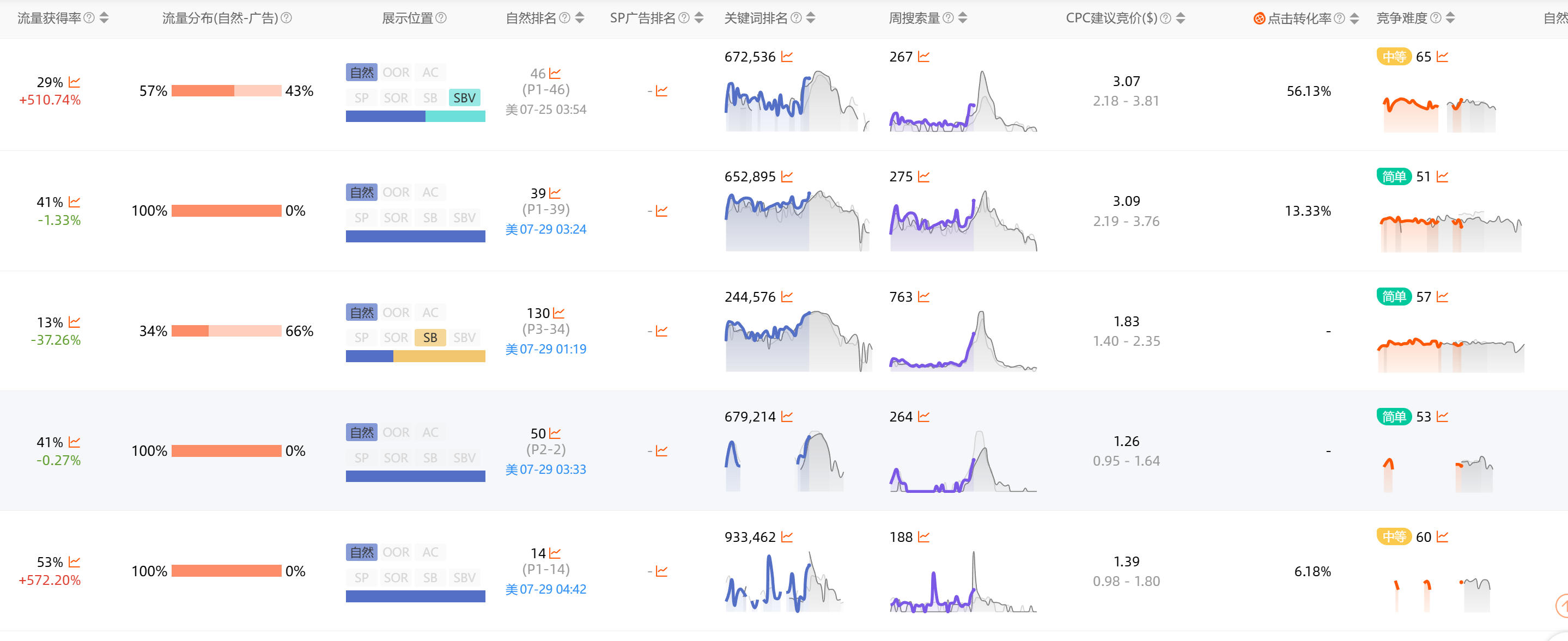Click the 关键词排名 column header
This screenshot has width=1568, height=641.
[x=755, y=17]
